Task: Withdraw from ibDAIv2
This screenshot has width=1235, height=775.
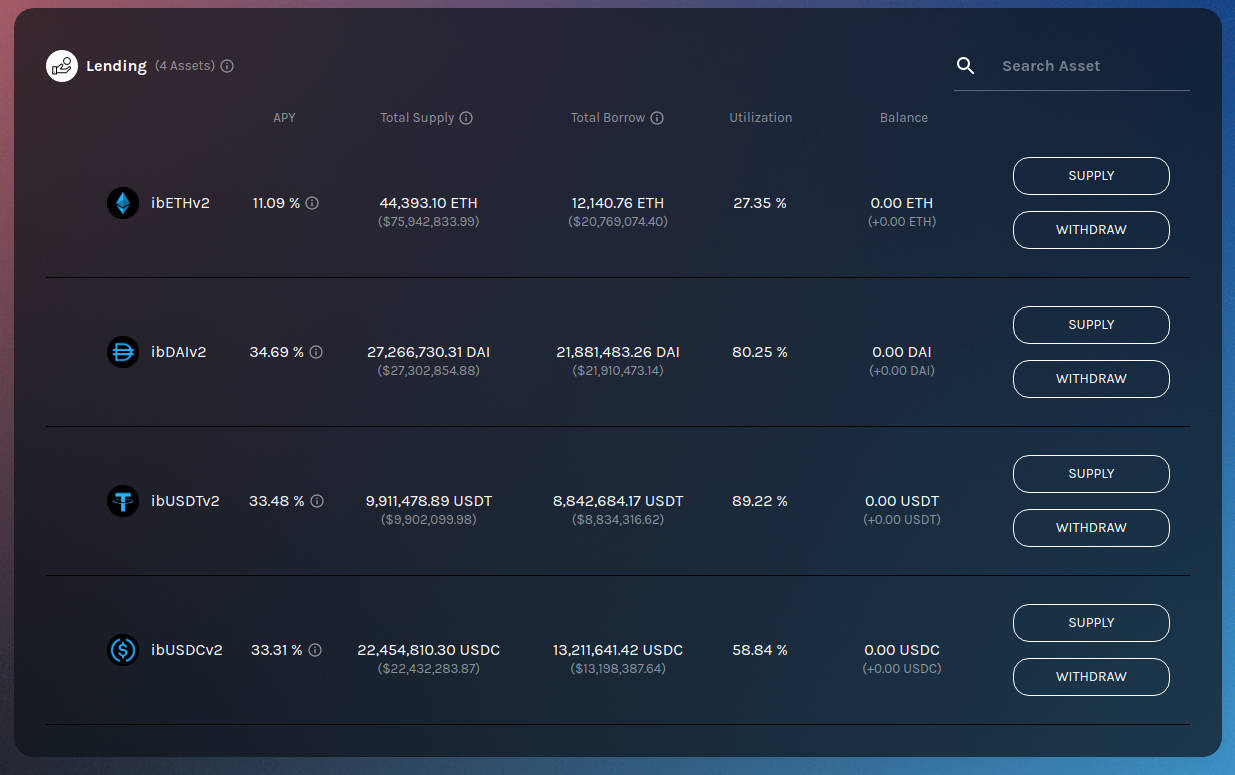Action: [x=1091, y=379]
